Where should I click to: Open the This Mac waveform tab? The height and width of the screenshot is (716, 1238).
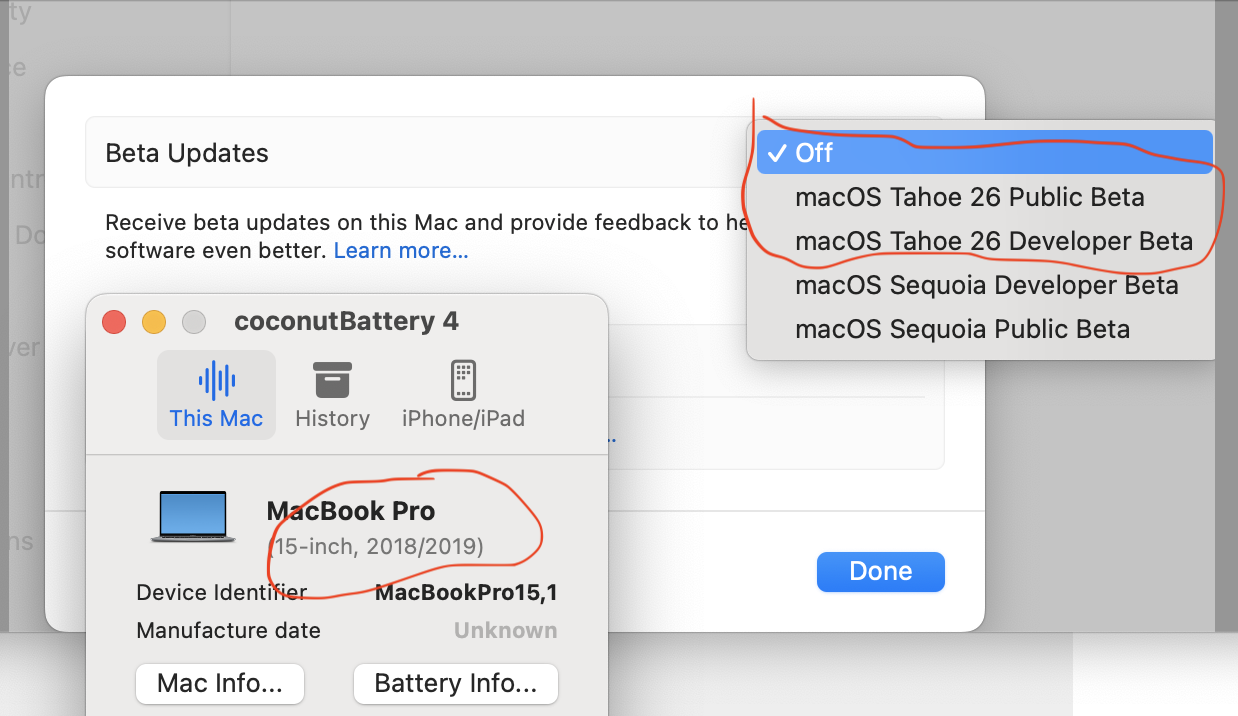tap(216, 395)
